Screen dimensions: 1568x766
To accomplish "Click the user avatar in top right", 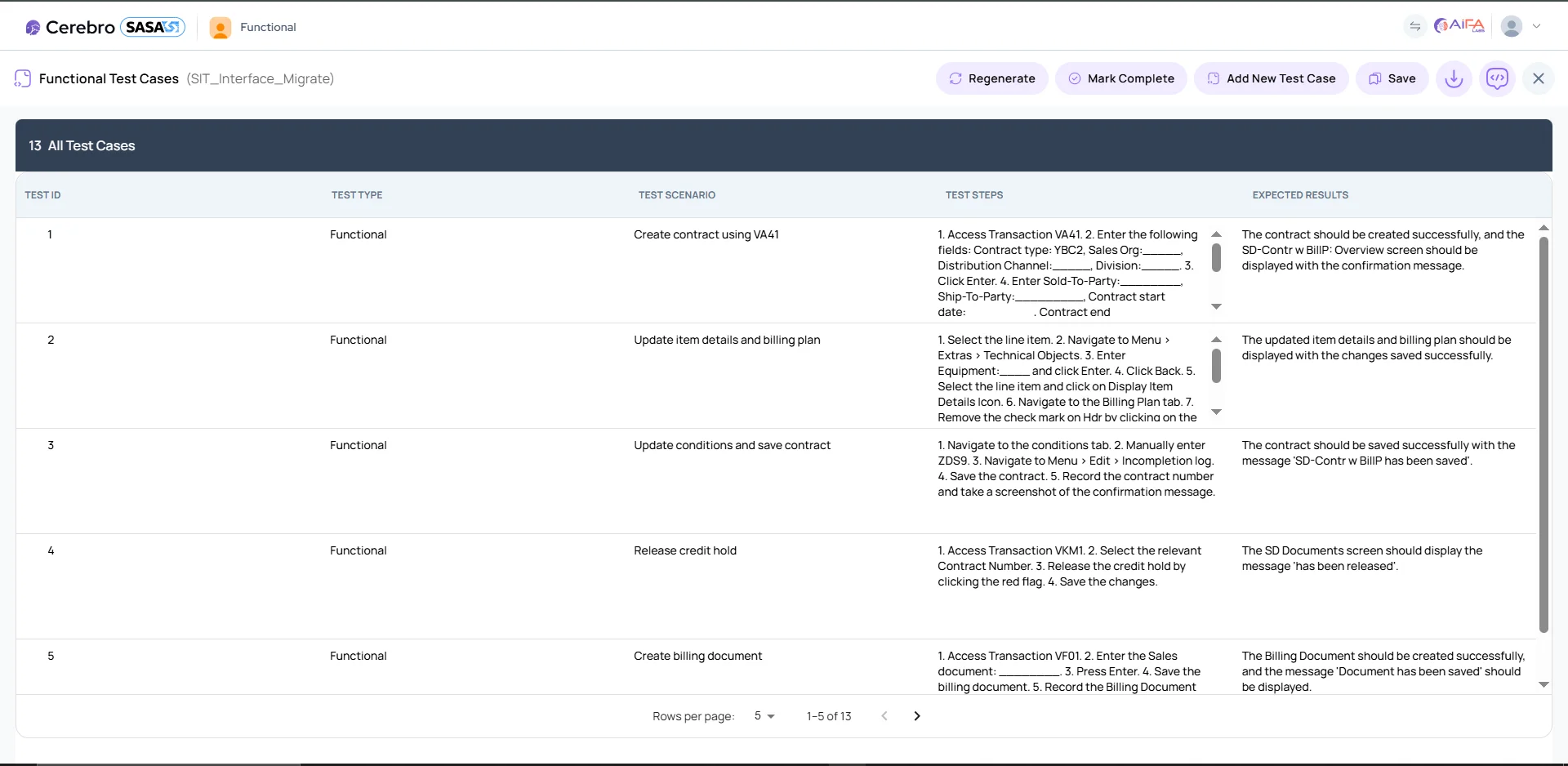I will coord(1512,25).
